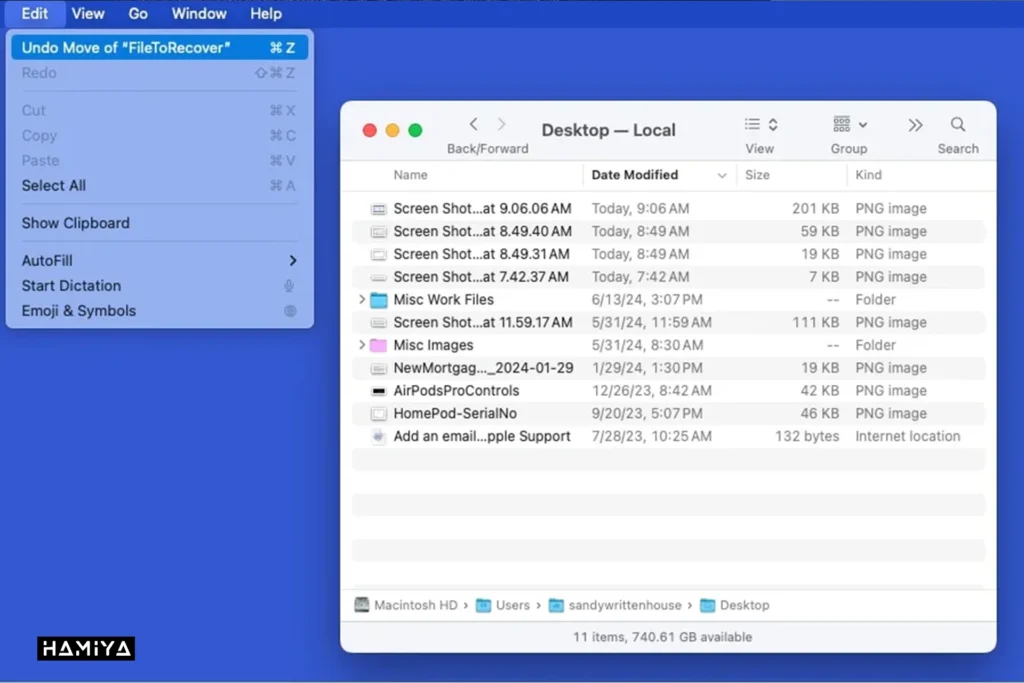Click Internet location kind cell
The width and height of the screenshot is (1024, 683).
pyautogui.click(x=908, y=436)
